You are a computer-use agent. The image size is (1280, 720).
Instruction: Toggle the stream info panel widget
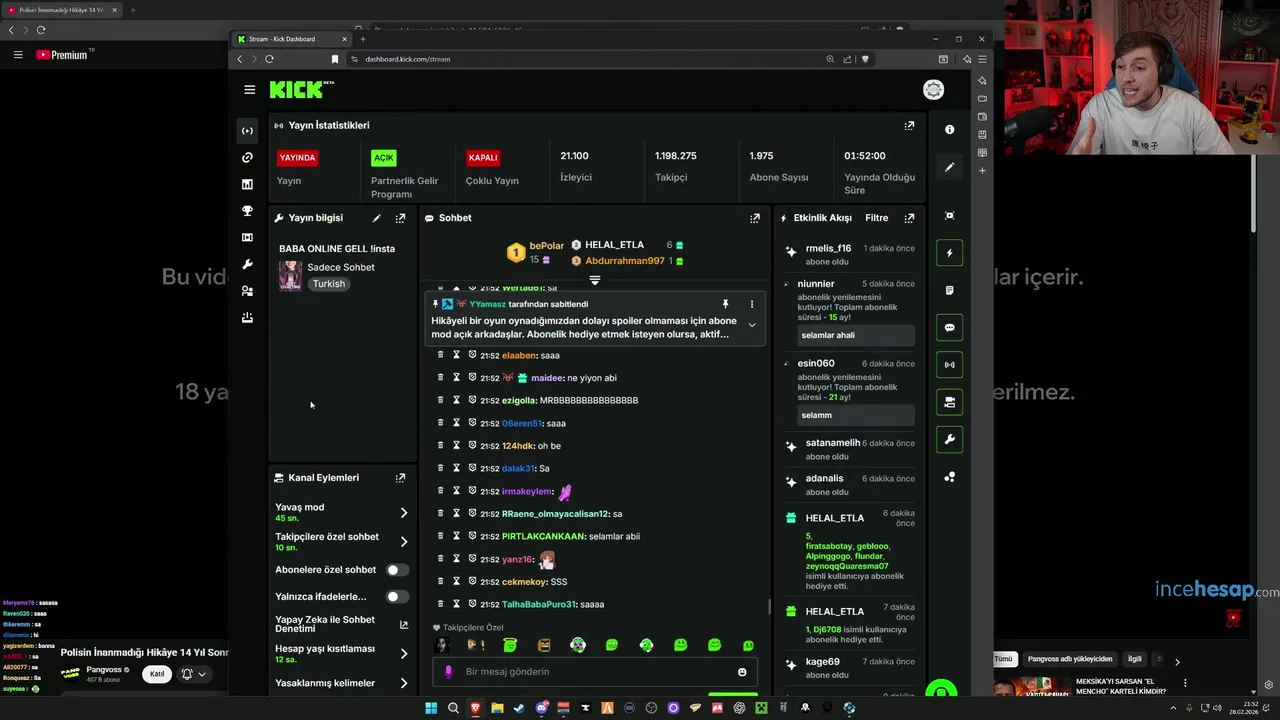click(949, 402)
